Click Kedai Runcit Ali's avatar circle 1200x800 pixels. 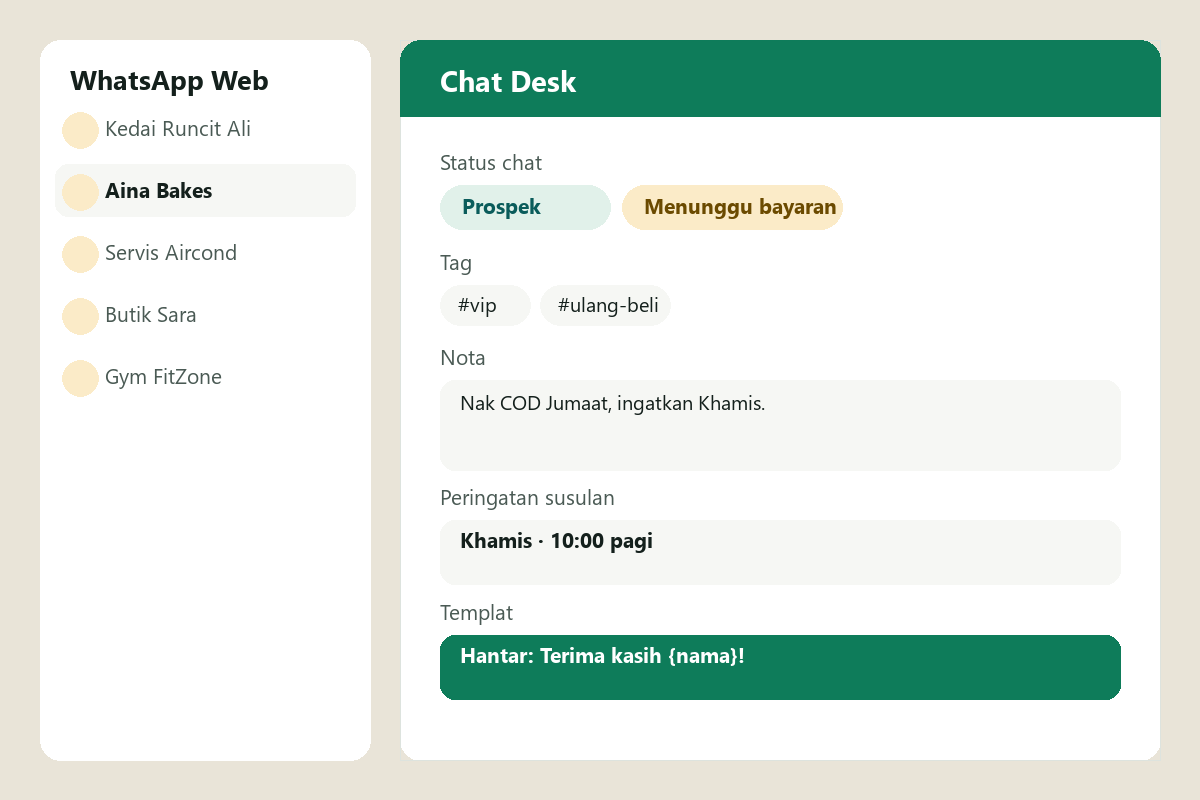(x=80, y=130)
